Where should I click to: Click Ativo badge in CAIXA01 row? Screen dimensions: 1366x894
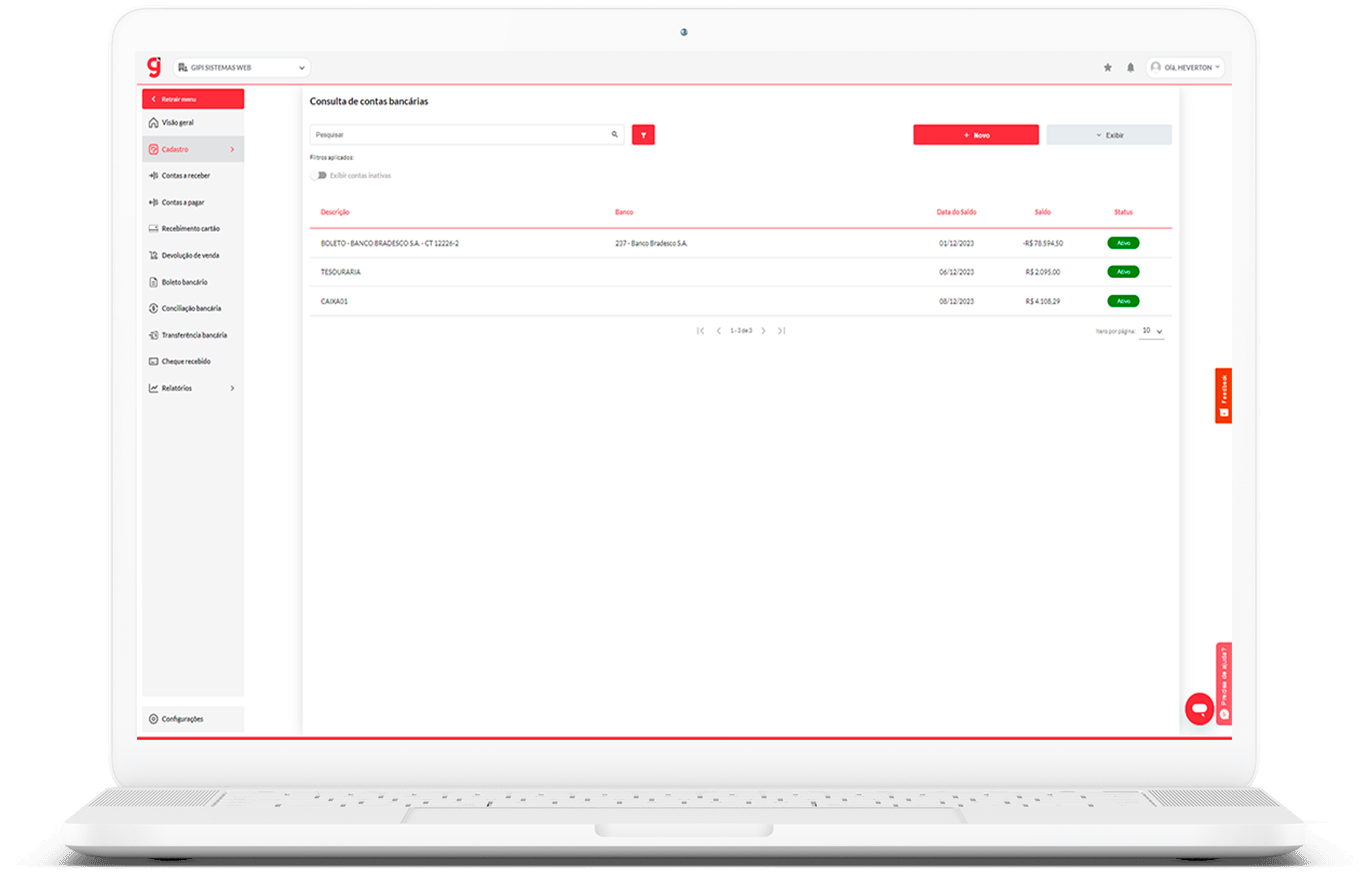point(1123,301)
